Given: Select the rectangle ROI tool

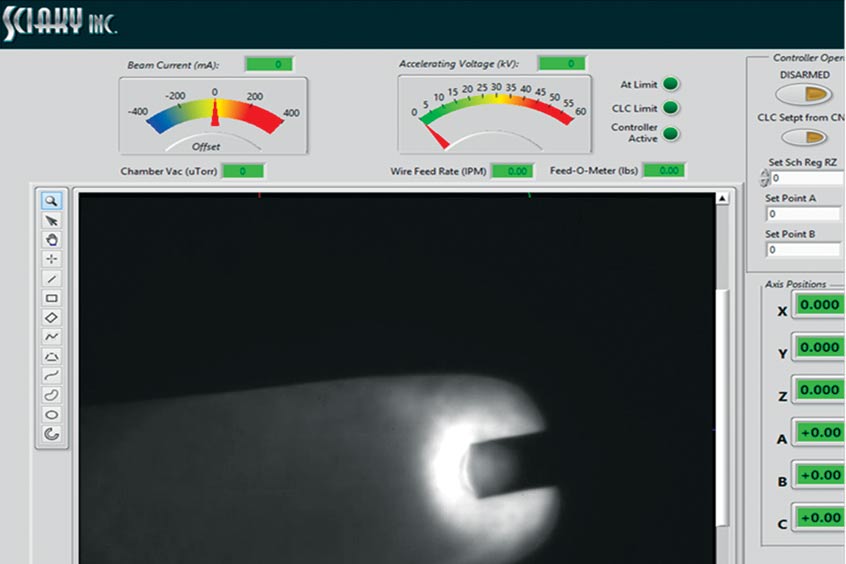Looking at the screenshot, I should (x=52, y=298).
